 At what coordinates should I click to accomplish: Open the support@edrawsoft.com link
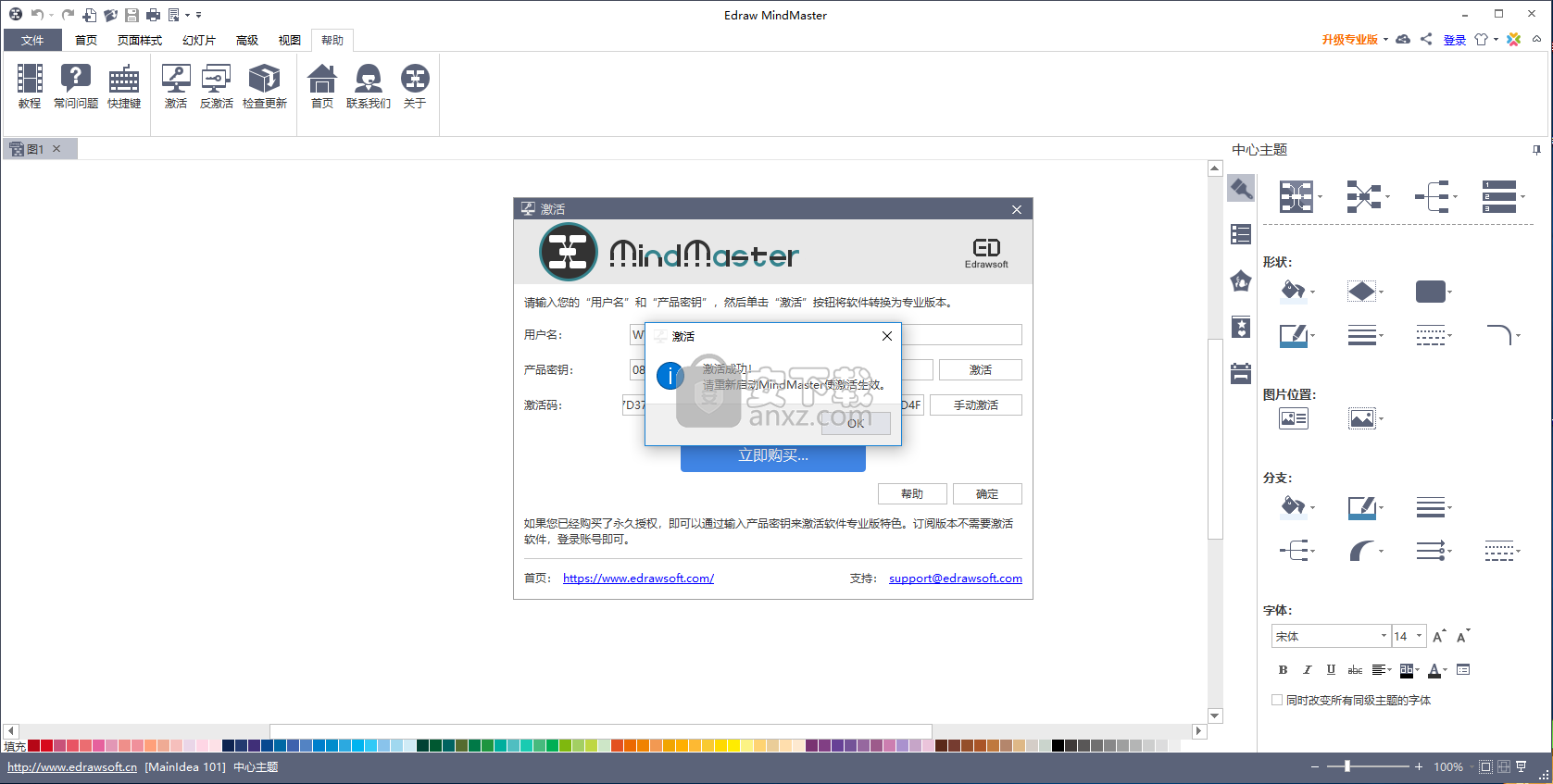956,578
